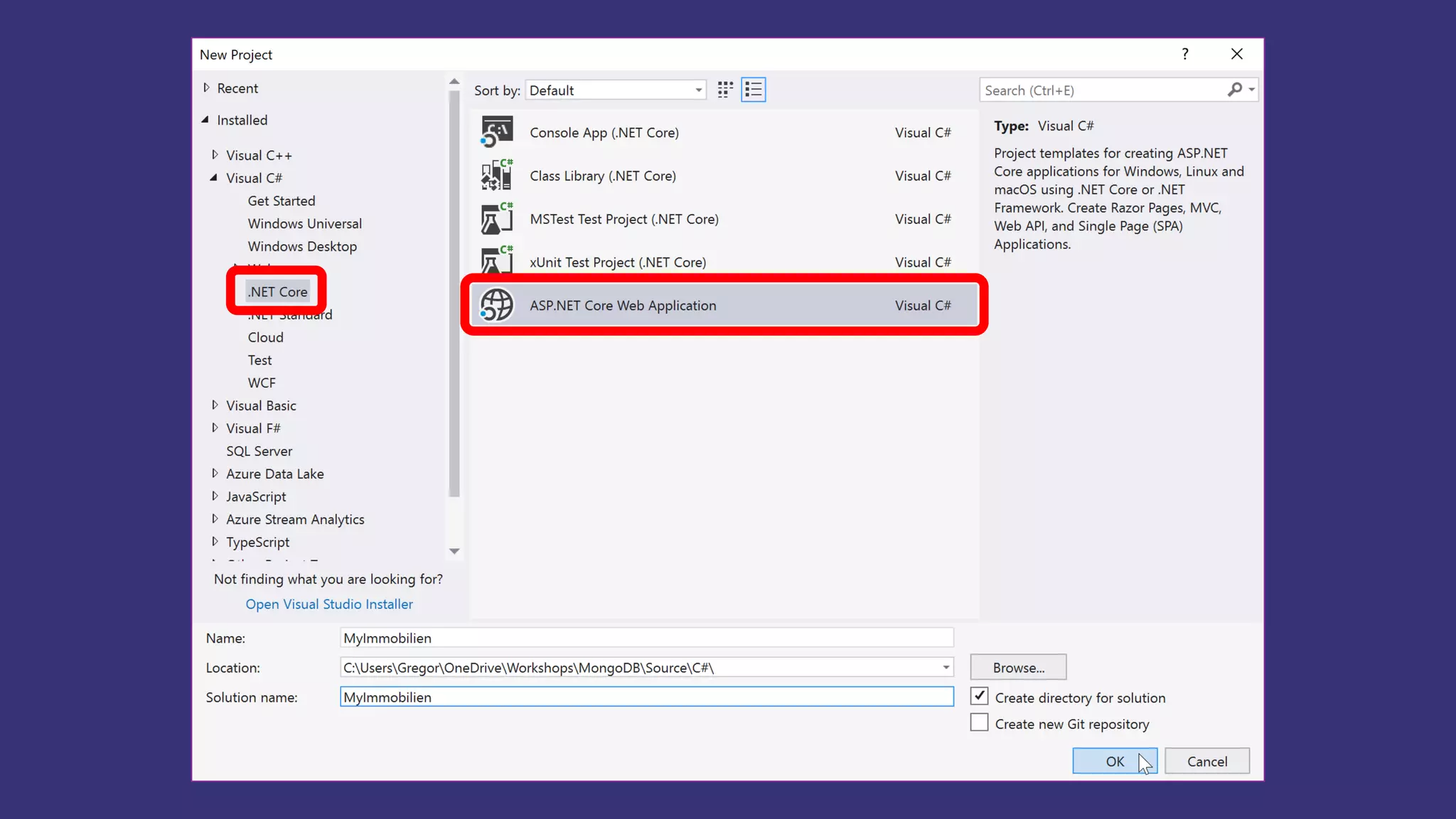Click the xUnit Test Project icon
1456x819 pixels.
pyautogui.click(x=496, y=261)
